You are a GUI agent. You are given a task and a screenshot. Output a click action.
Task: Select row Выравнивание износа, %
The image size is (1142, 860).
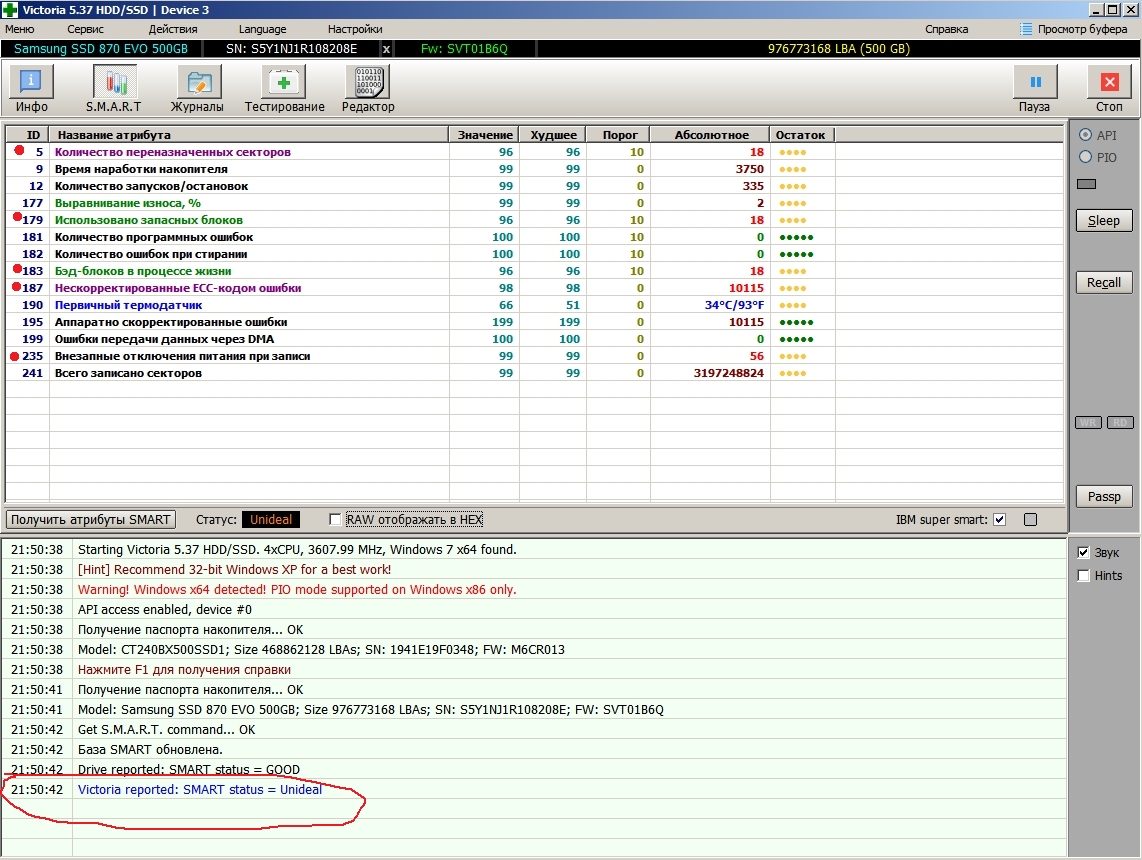pos(534,203)
